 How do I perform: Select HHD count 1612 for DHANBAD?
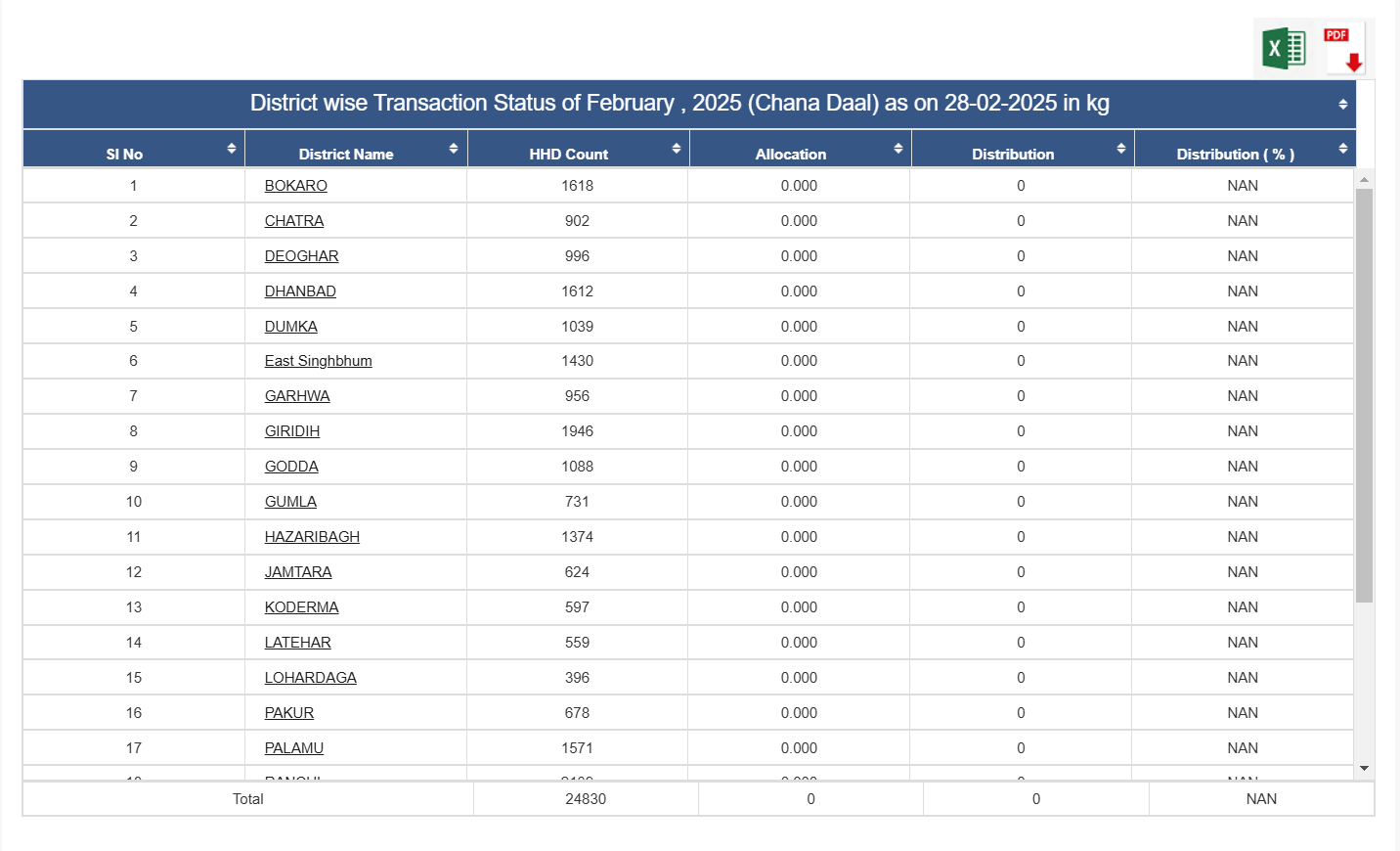coord(577,291)
